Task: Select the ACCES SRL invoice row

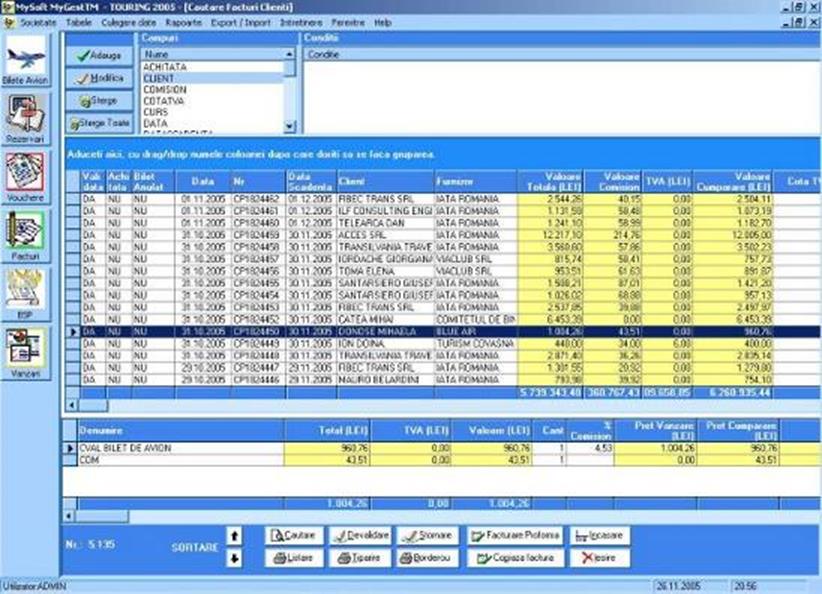Action: 443,235
